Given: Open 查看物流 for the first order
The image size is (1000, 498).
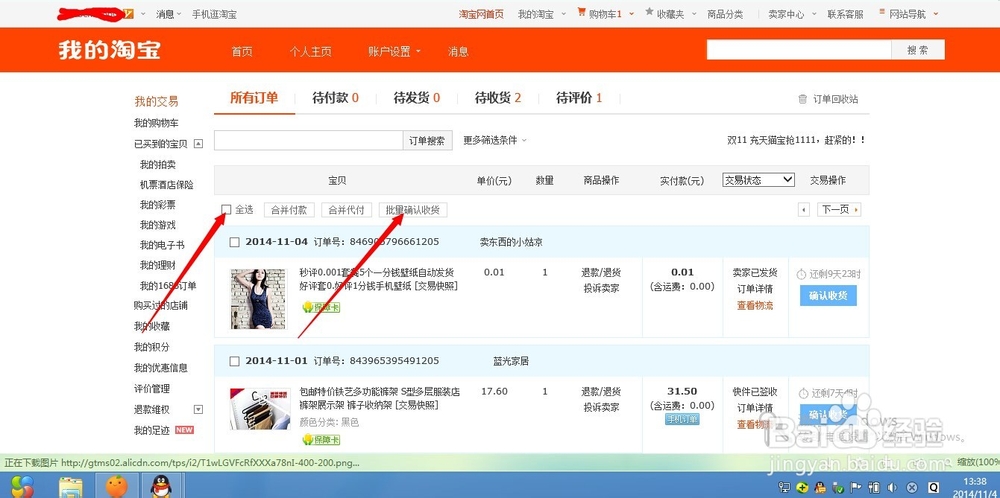Looking at the screenshot, I should pyautogui.click(x=755, y=305).
